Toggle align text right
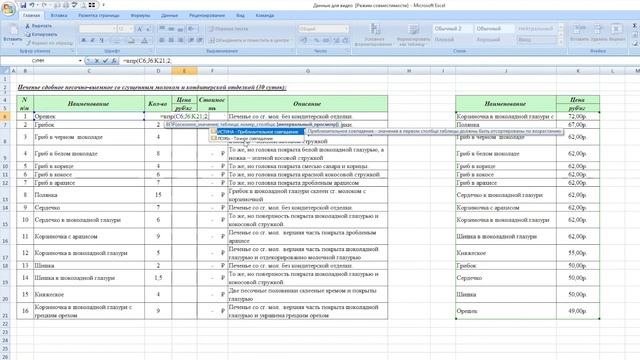 click(x=180, y=40)
